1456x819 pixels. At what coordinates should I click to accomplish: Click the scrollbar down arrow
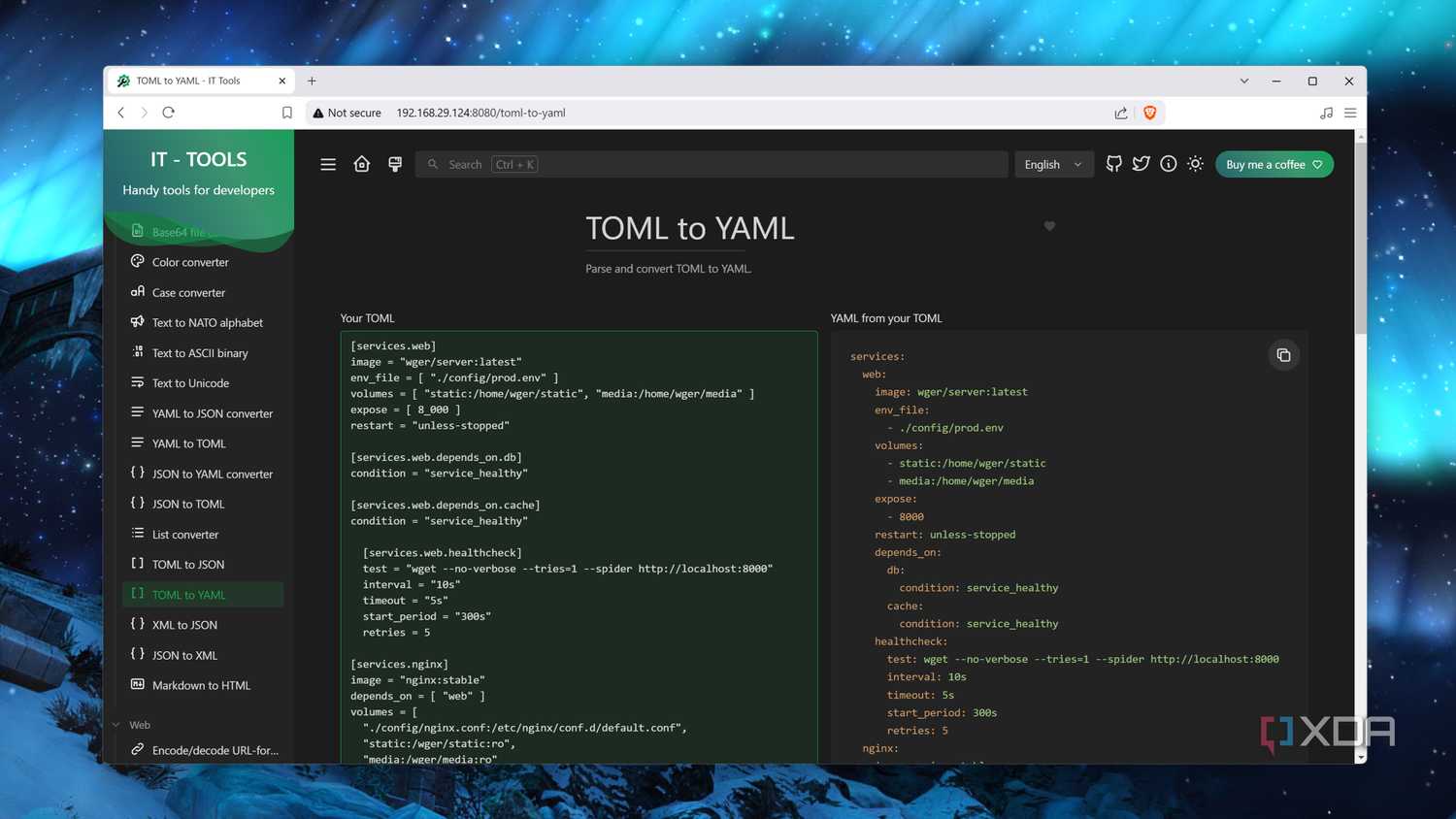pos(1360,757)
